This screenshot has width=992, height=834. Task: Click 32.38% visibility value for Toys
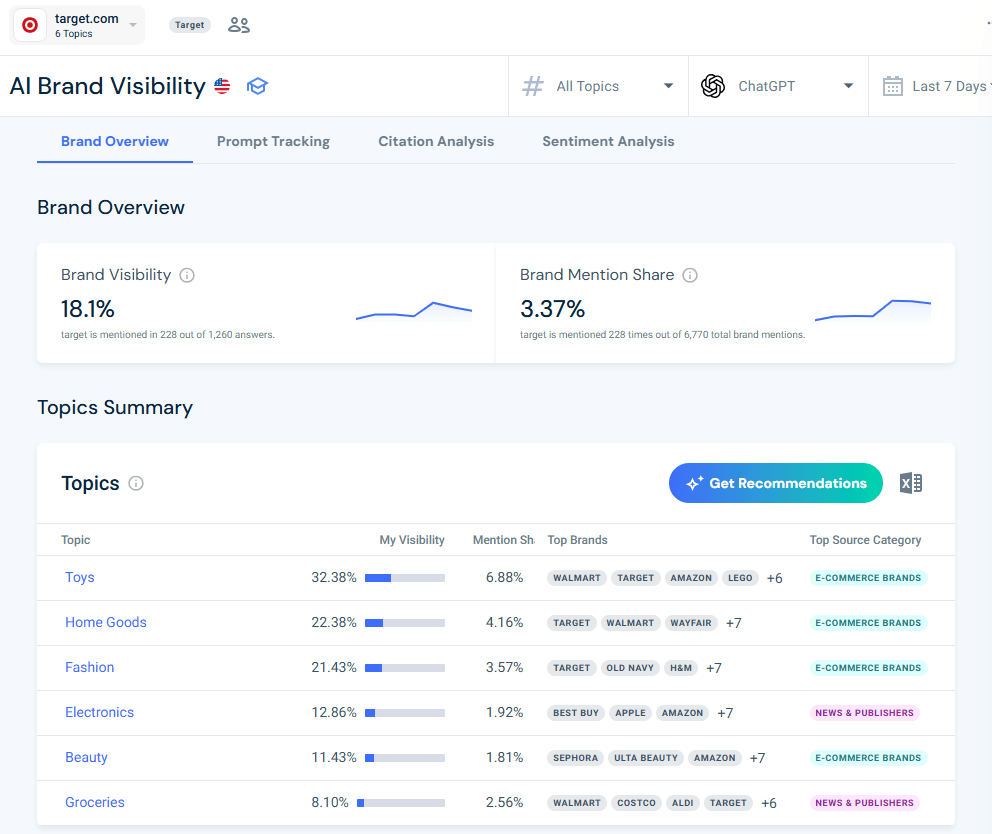click(x=333, y=578)
